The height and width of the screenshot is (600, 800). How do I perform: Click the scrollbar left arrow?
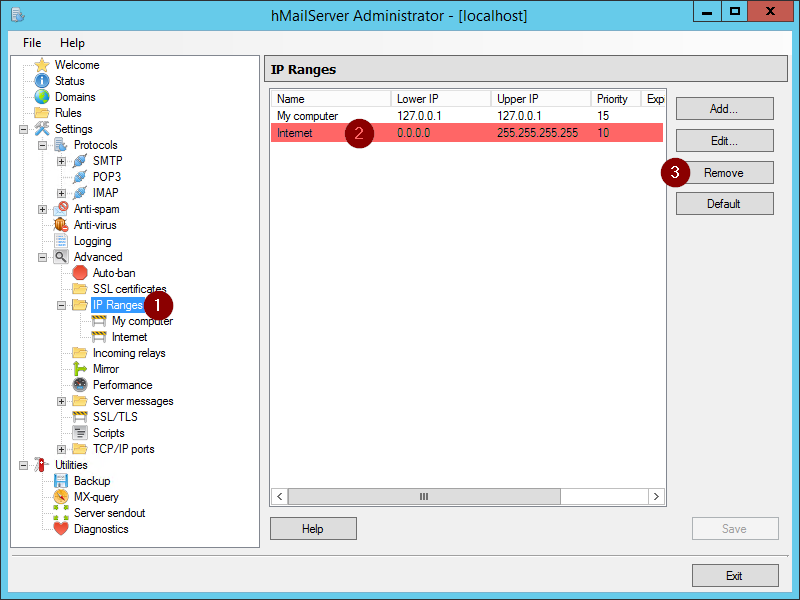point(280,496)
